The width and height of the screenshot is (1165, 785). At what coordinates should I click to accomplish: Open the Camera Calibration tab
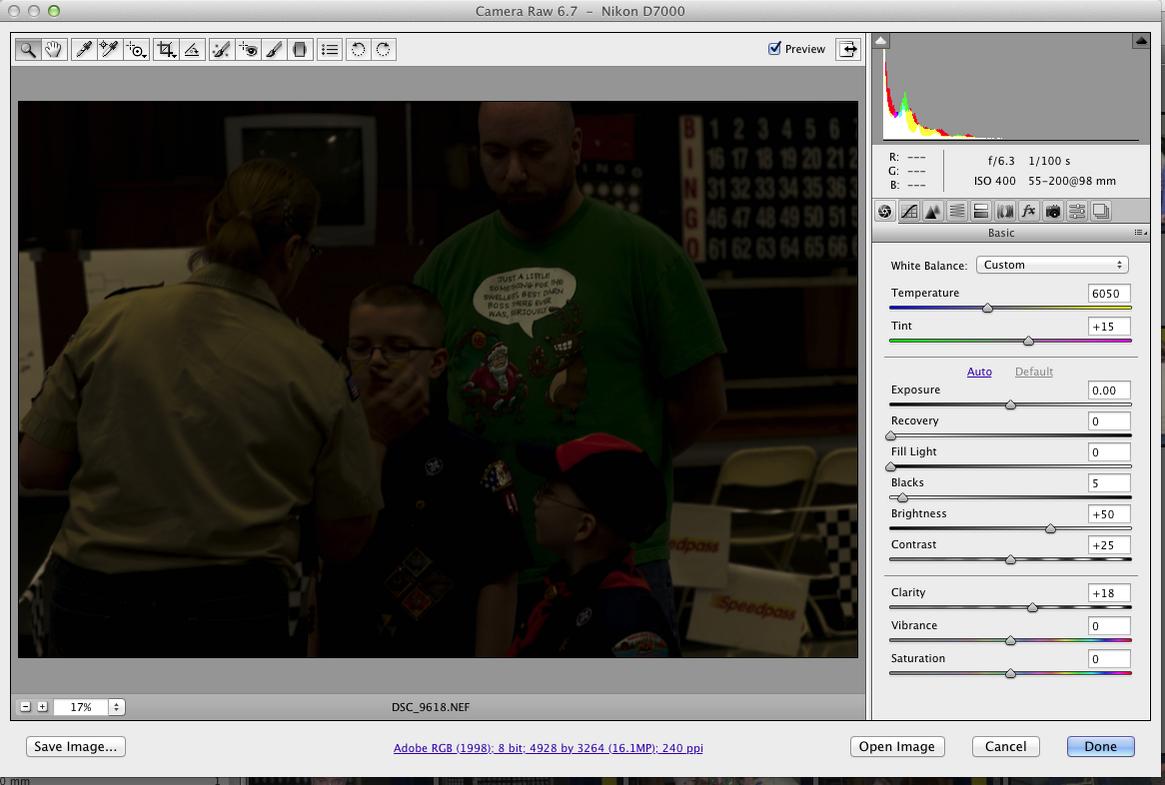click(x=1052, y=211)
